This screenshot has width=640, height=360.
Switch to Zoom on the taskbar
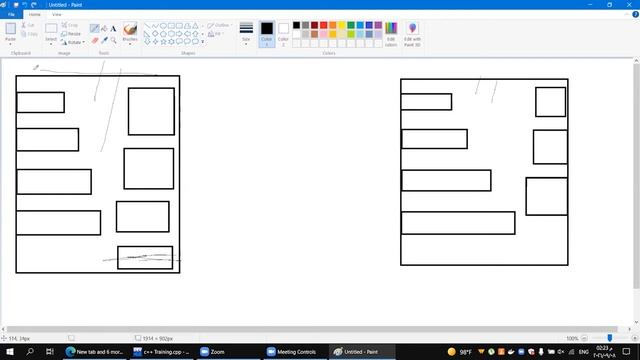(212, 352)
